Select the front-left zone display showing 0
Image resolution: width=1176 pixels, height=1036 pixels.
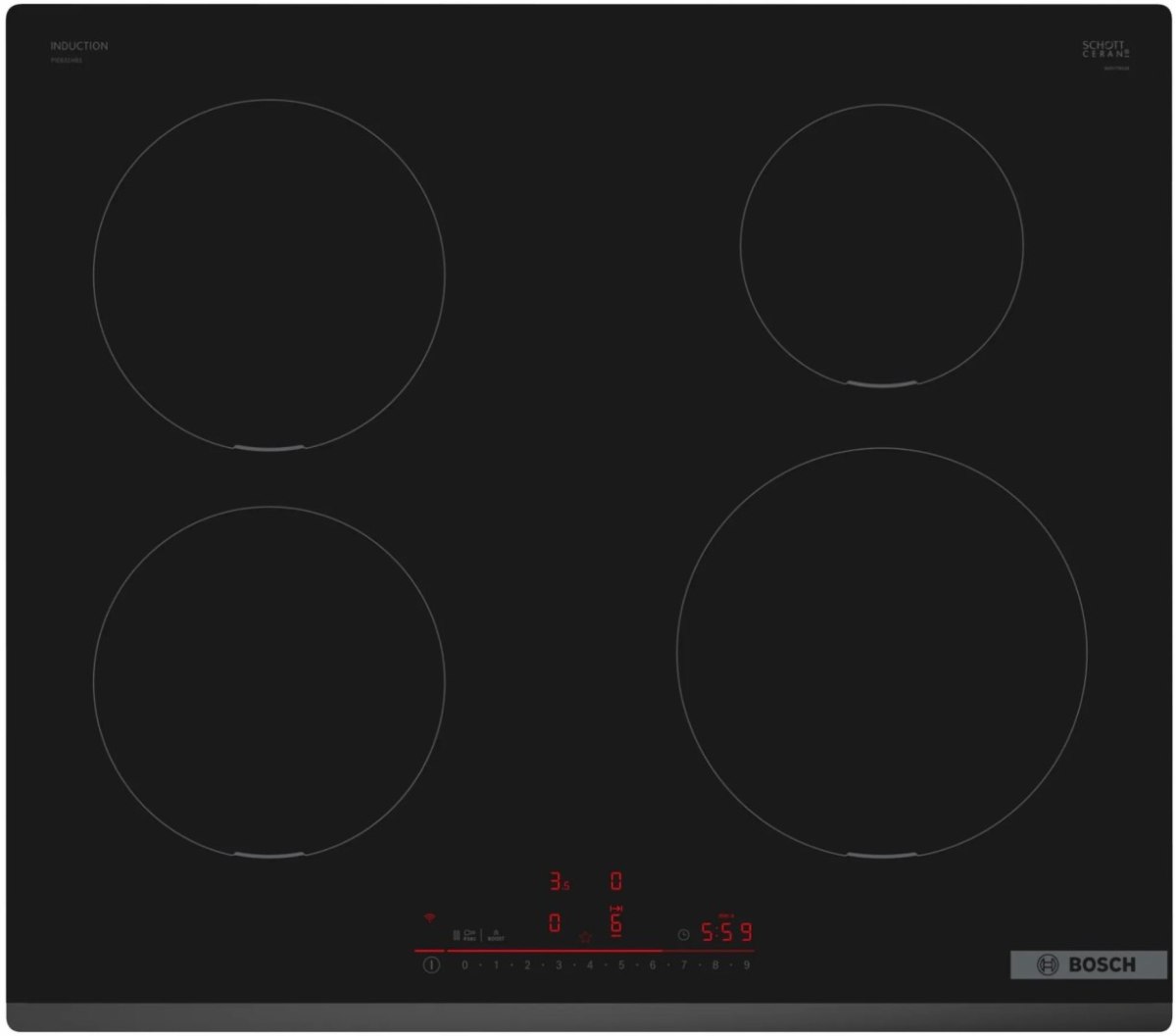555,922
